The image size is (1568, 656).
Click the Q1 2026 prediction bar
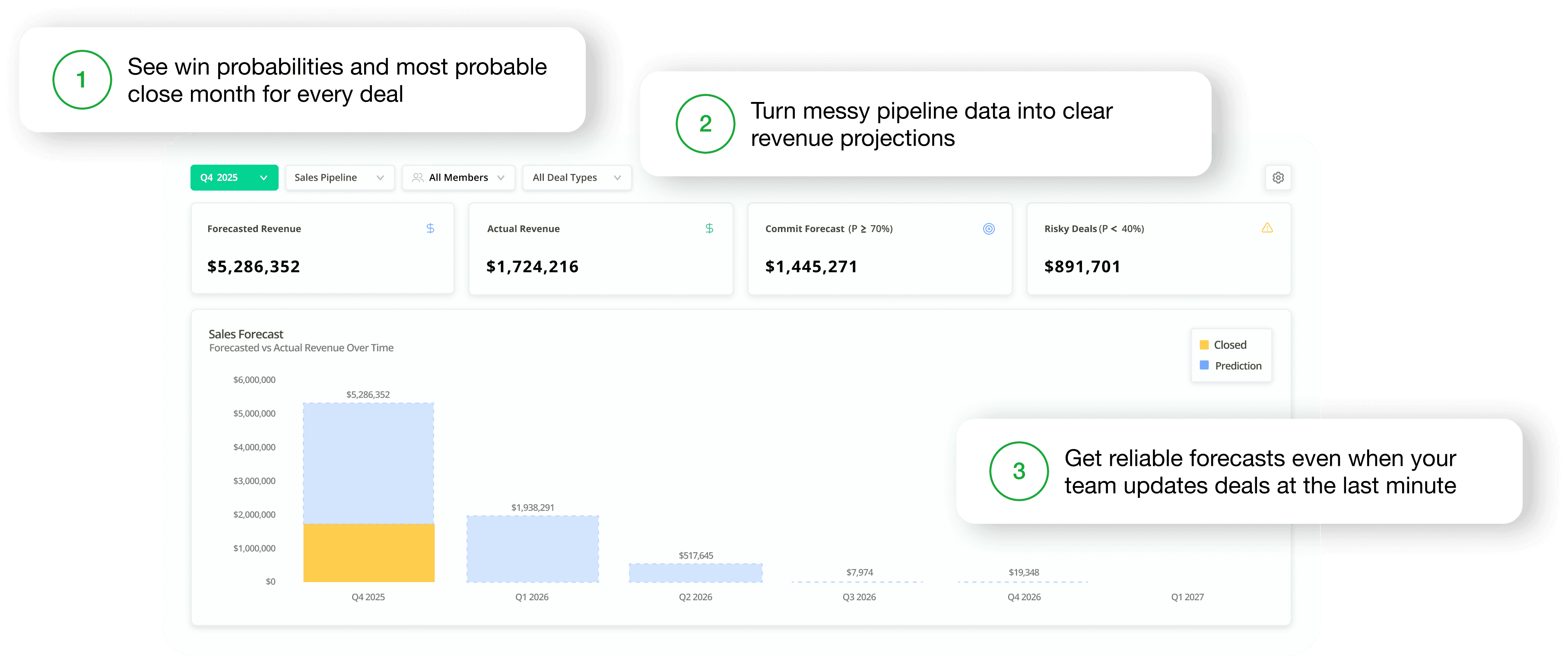532,549
